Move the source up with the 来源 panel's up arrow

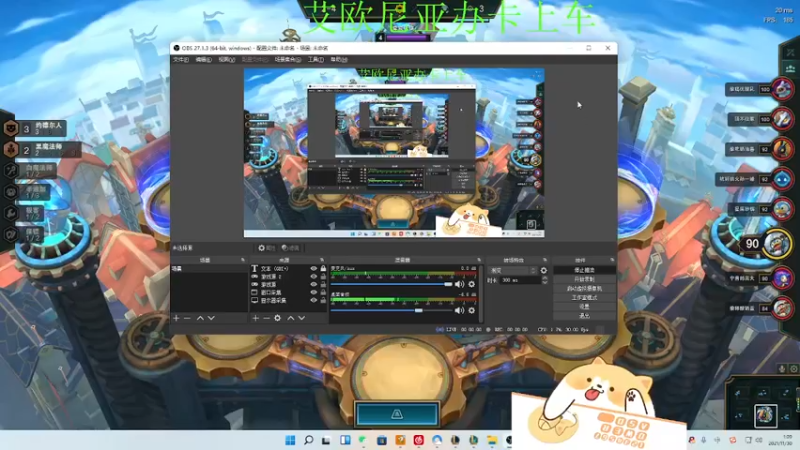click(290, 318)
